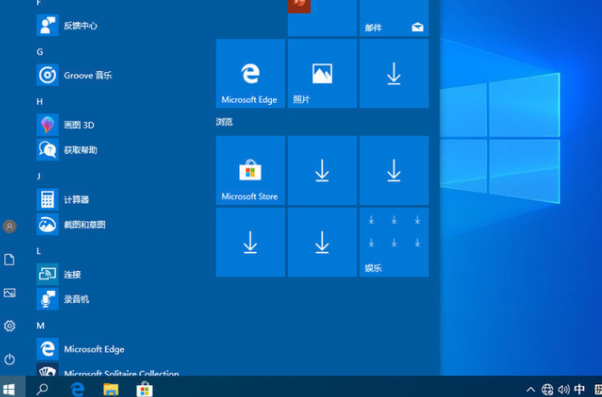Image resolution: width=602 pixels, height=397 pixels.
Task: Click the 浏览 tile group heading
Action: pyautogui.click(x=224, y=122)
